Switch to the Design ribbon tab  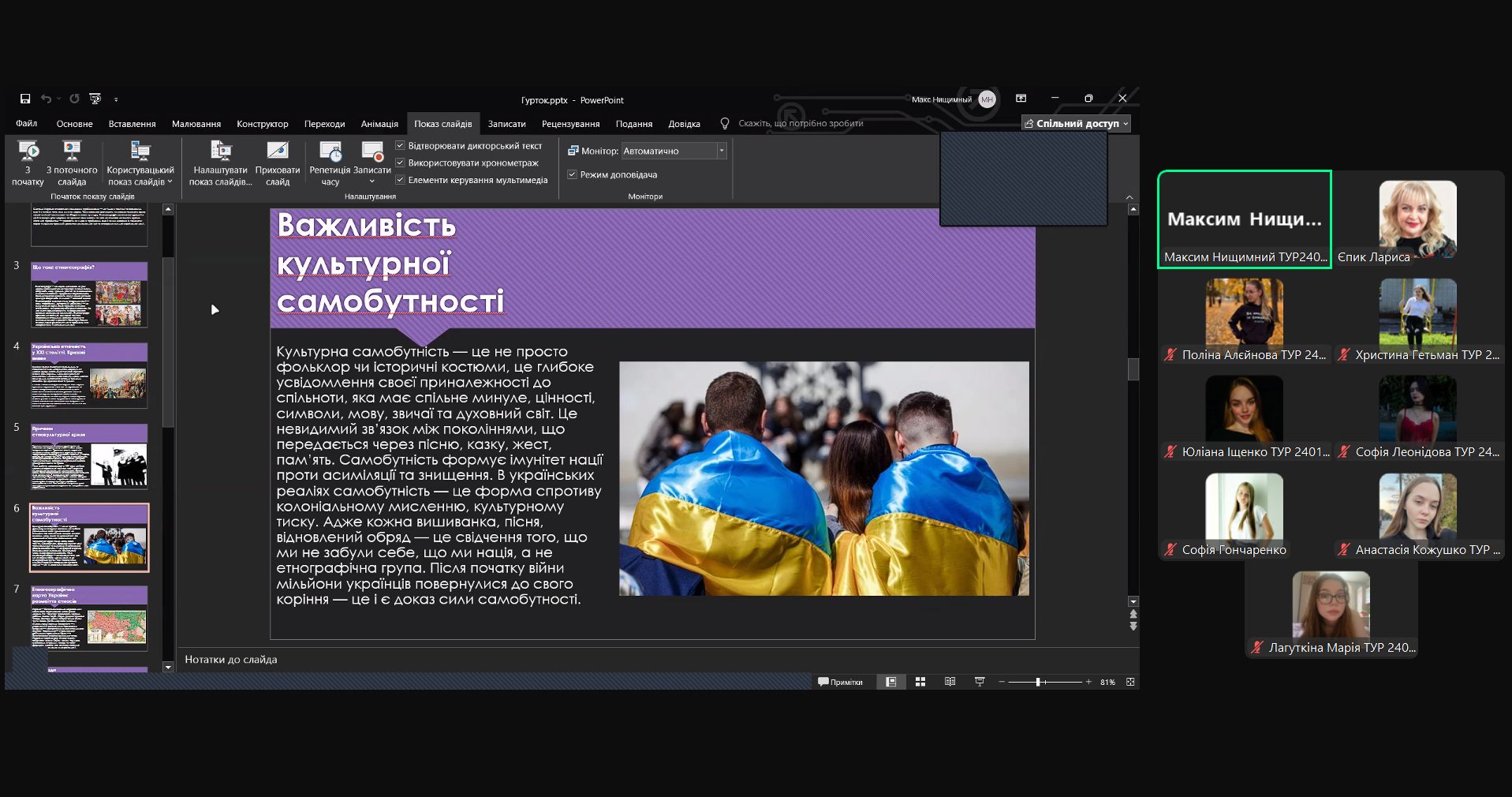pos(262,124)
